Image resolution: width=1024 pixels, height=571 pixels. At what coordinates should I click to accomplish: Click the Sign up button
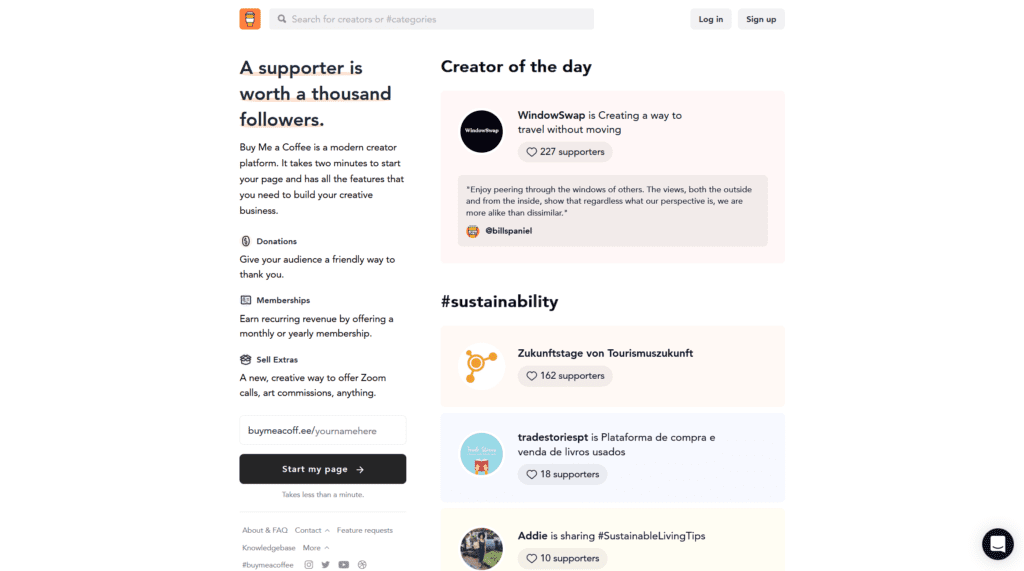click(761, 19)
